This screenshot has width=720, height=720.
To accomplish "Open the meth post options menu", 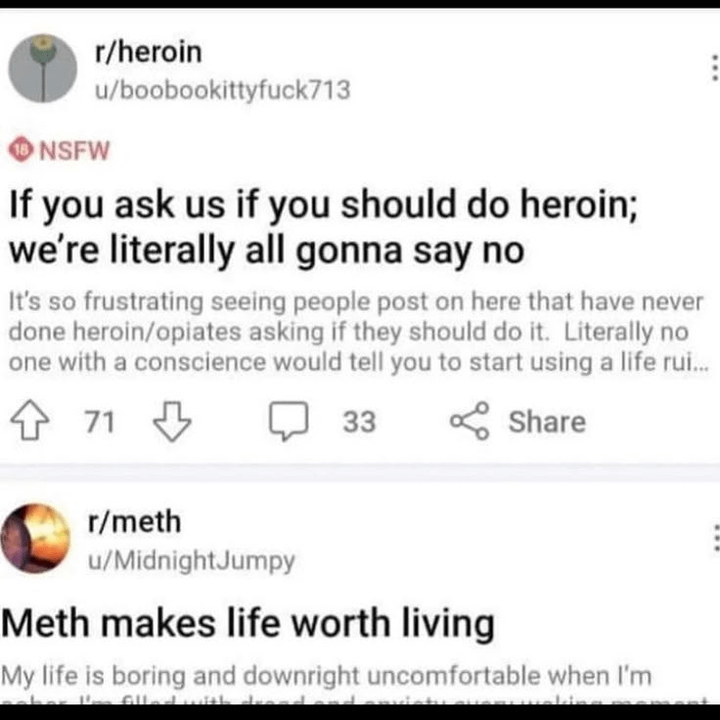I will 713,538.
